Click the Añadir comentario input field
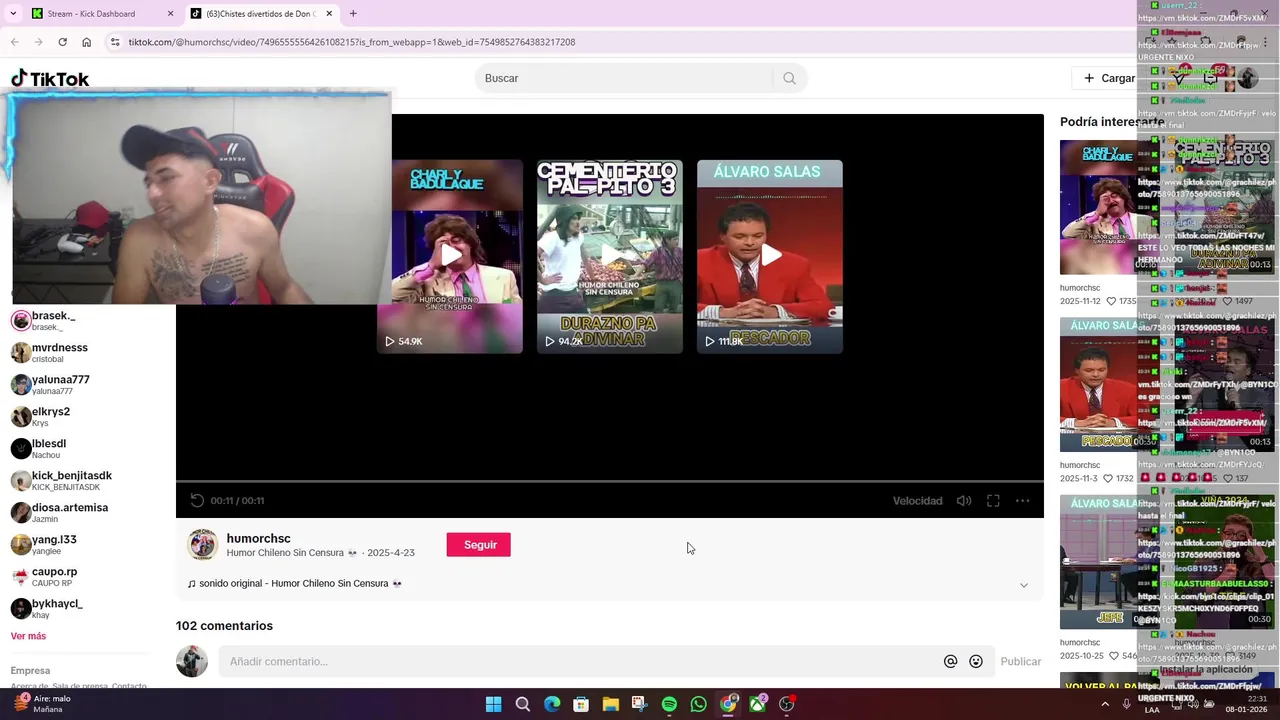This screenshot has width=1280, height=720. 606,661
